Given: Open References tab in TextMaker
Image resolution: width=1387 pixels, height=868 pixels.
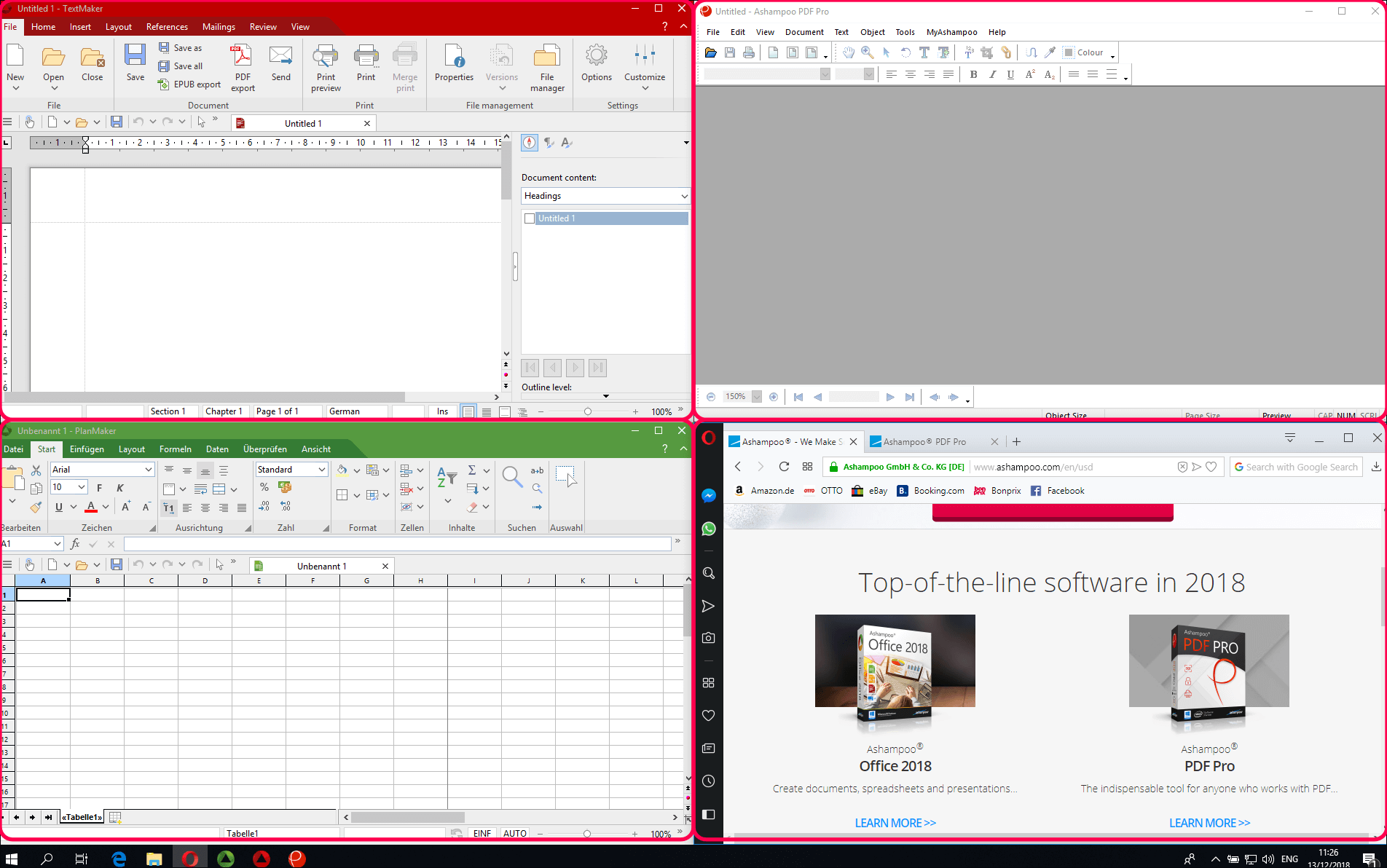Looking at the screenshot, I should click(x=167, y=27).
